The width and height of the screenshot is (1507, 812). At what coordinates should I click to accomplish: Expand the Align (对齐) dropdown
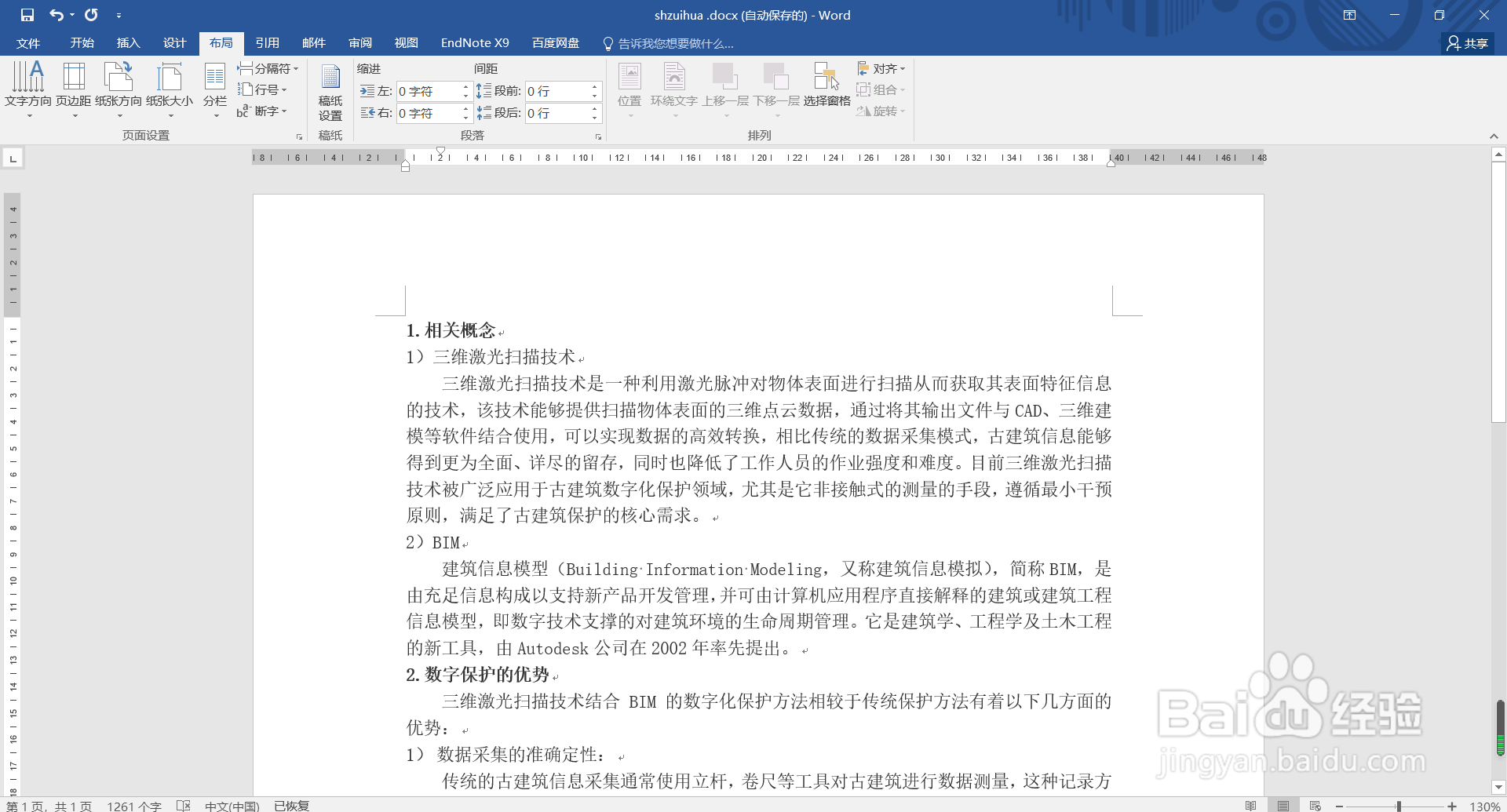coord(881,69)
